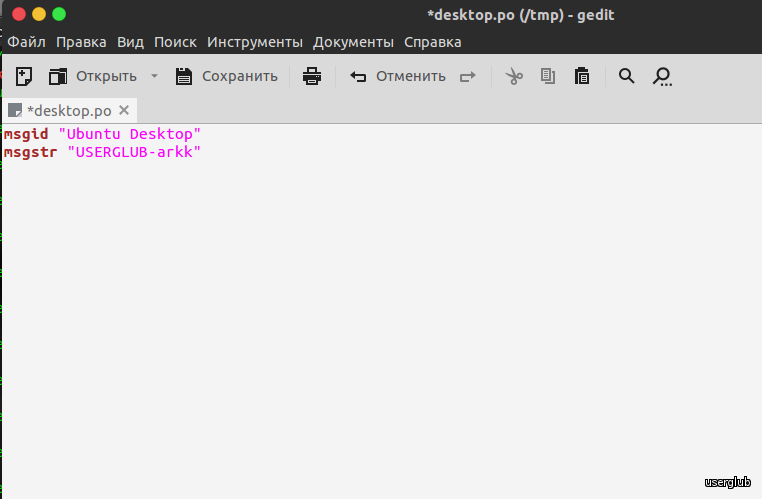This screenshot has width=762, height=499.
Task: Open search with magnifier icon
Action: (626, 76)
